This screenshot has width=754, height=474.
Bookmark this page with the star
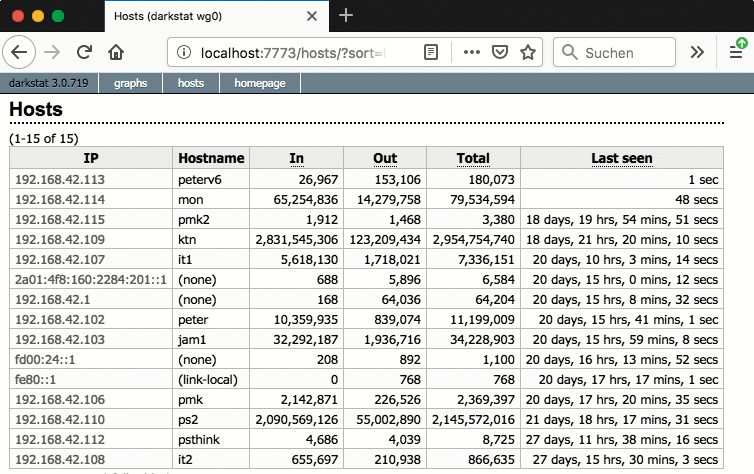(528, 52)
